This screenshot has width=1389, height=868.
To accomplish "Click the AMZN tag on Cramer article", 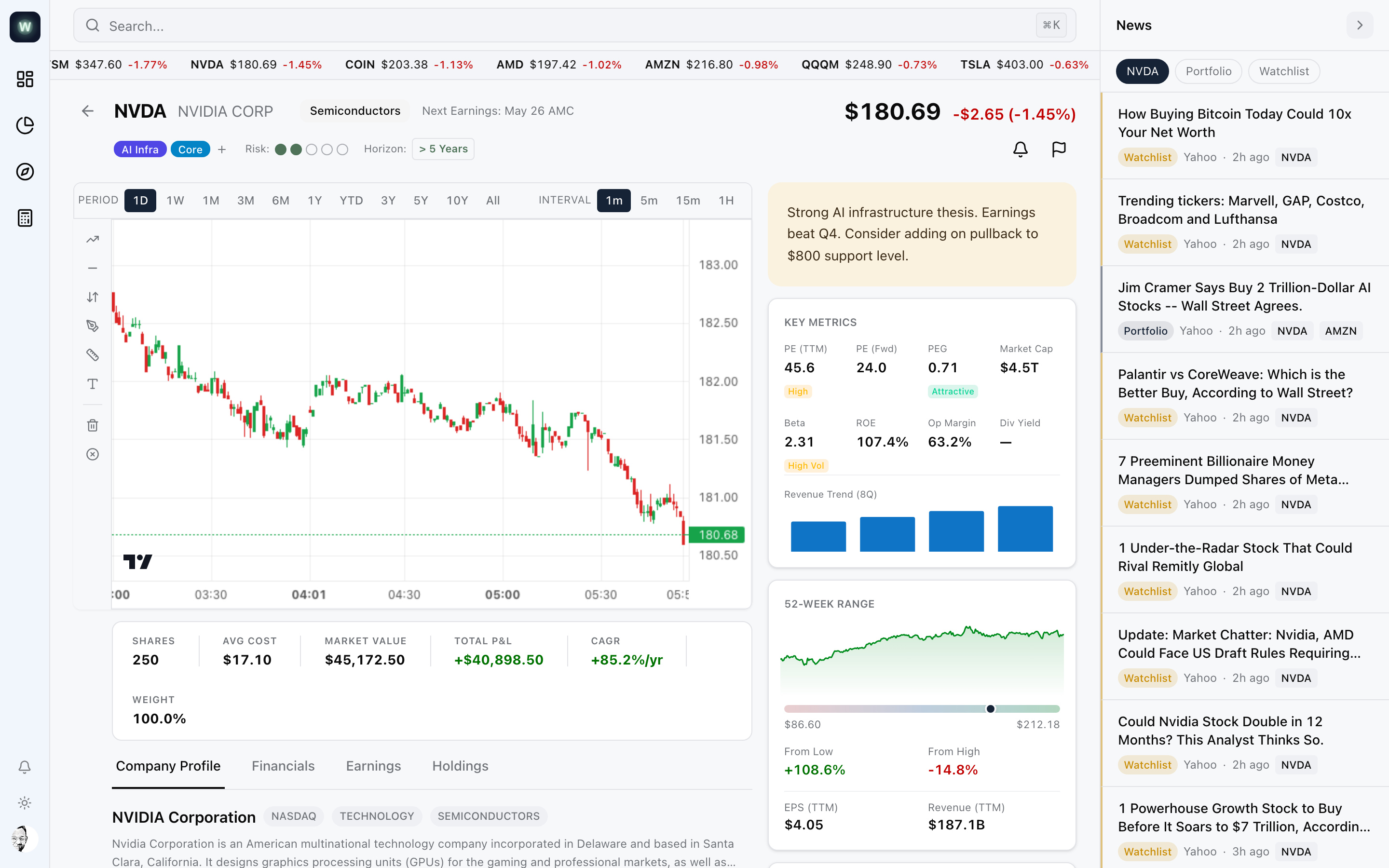I will 1340,331.
